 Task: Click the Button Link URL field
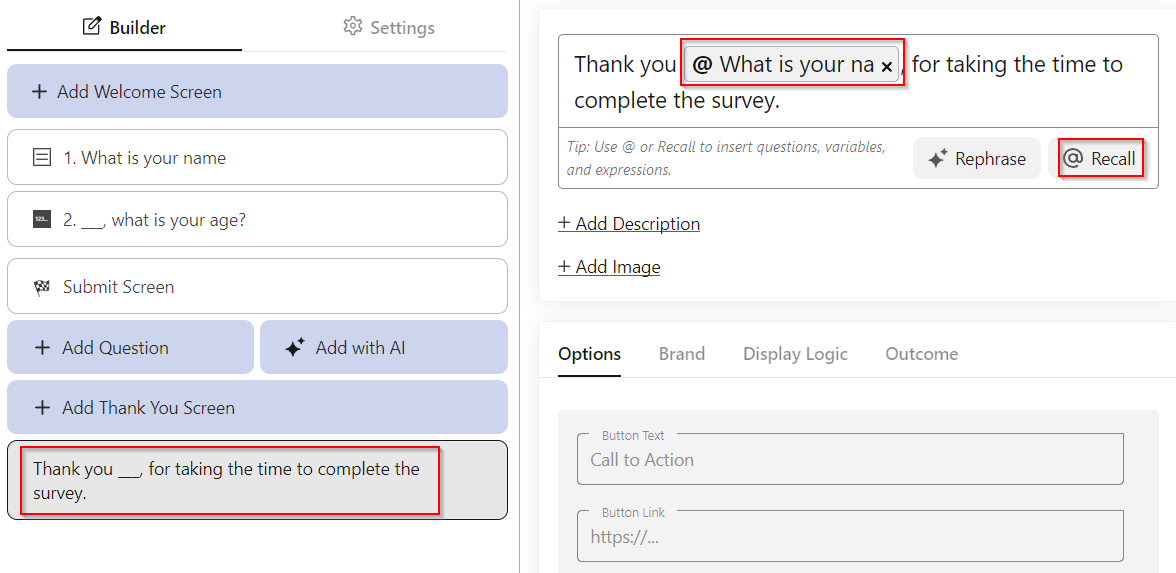tap(850, 537)
